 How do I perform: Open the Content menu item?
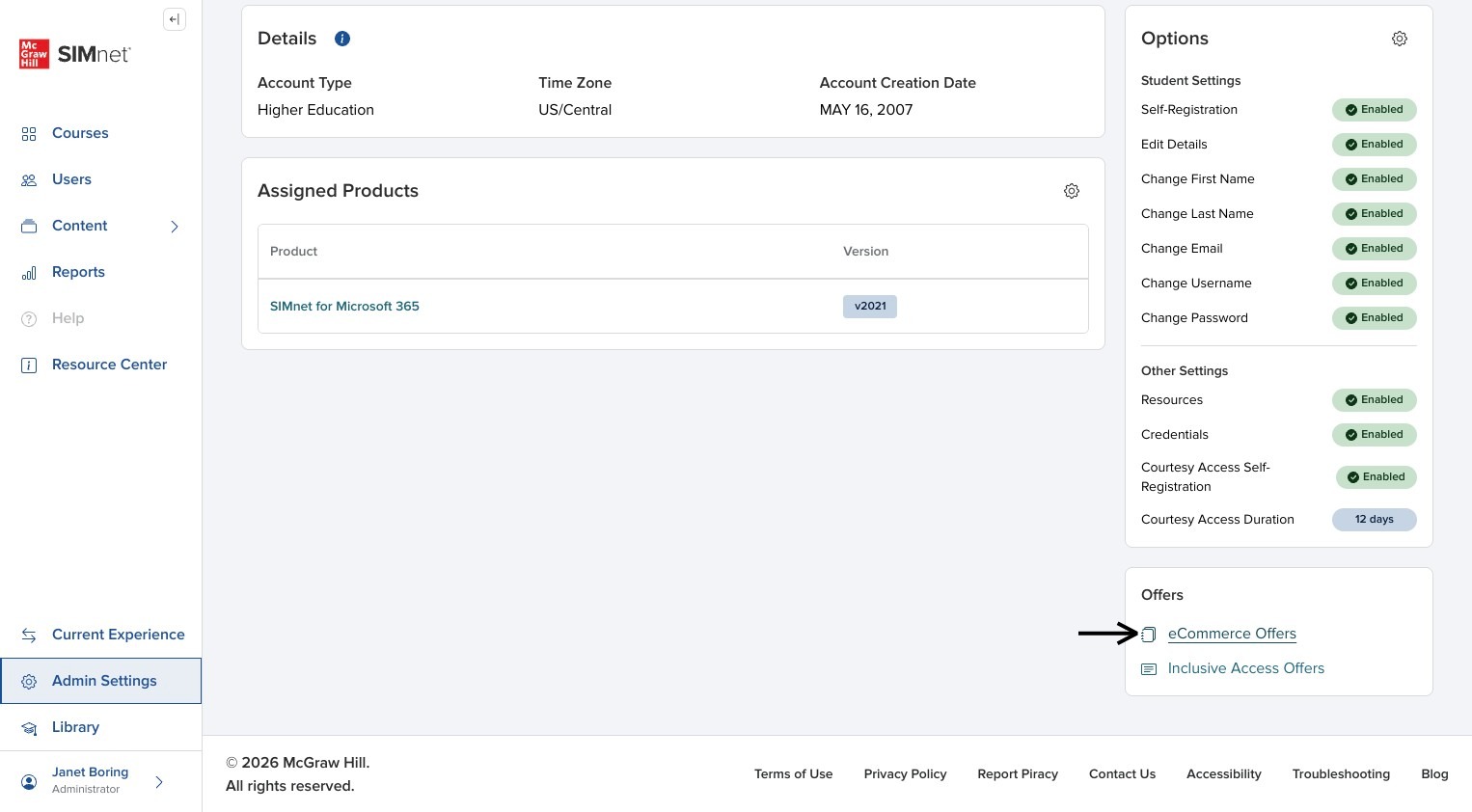tap(101, 226)
